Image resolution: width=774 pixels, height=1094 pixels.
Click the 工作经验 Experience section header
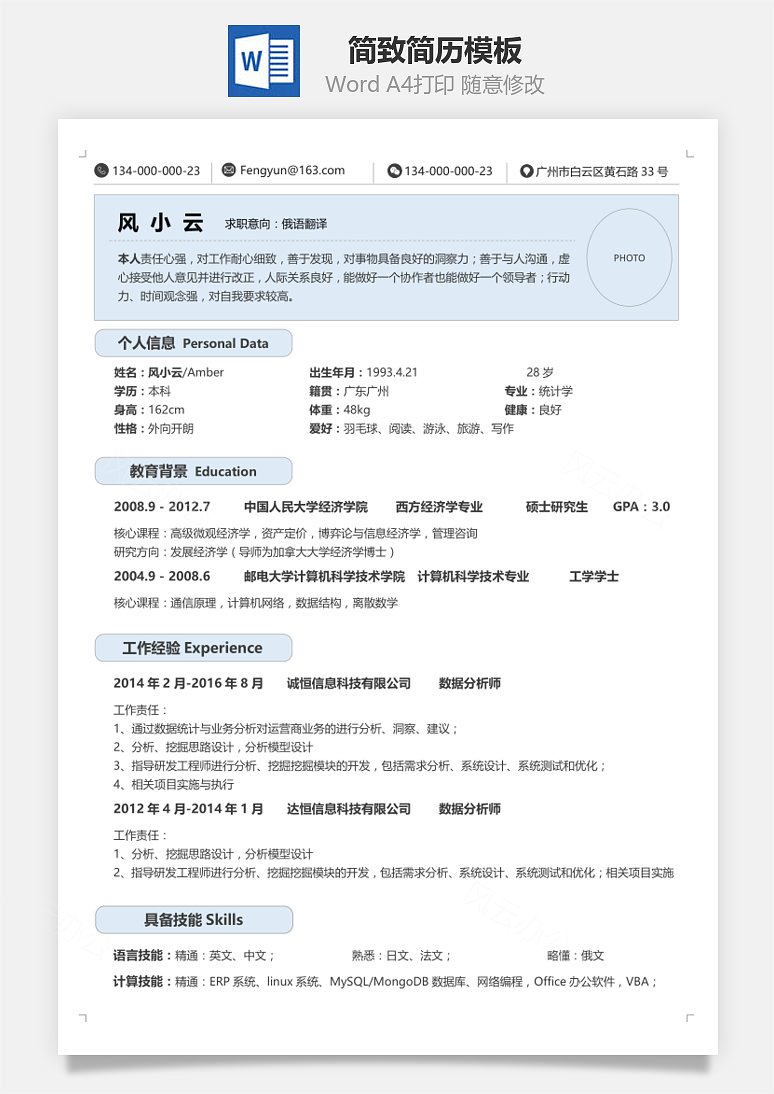[x=193, y=647]
